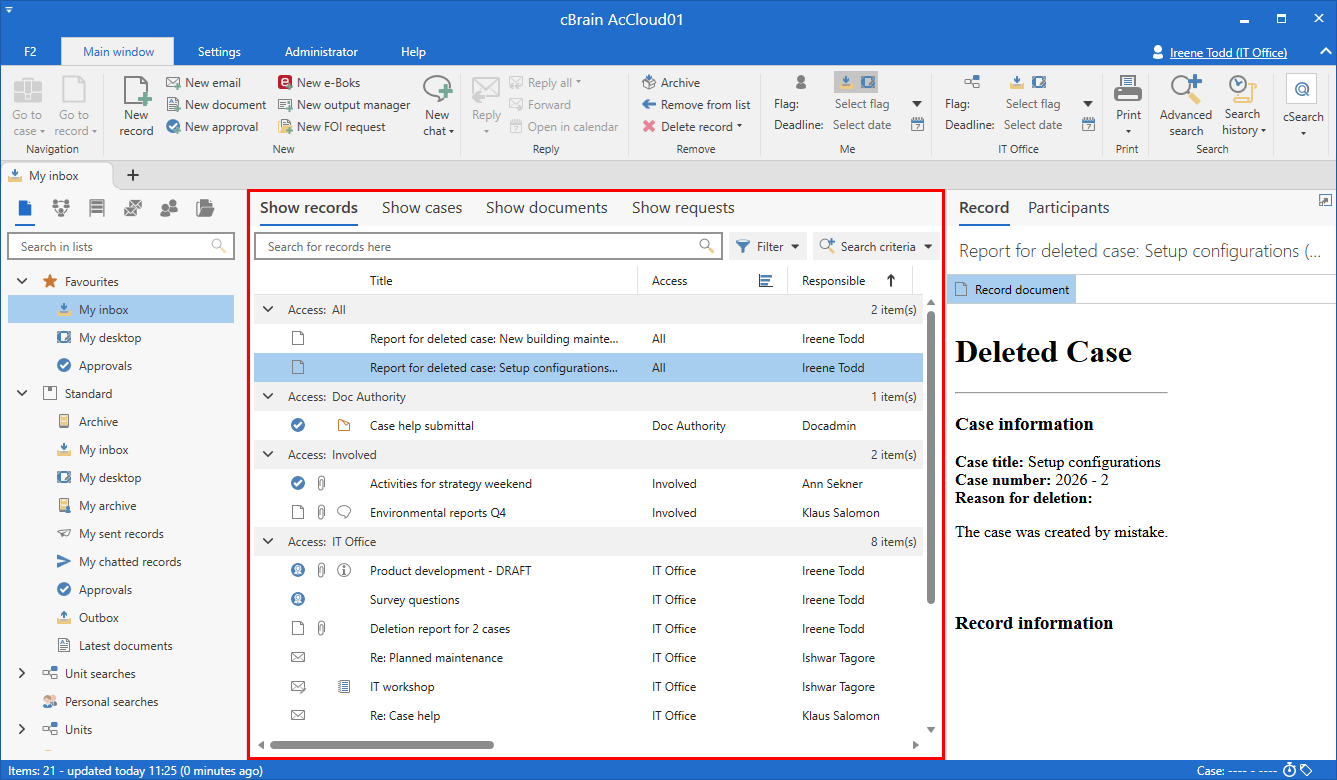Click the stopwatch icon in status bar
Screen dimensions: 1337x780
point(1290,770)
